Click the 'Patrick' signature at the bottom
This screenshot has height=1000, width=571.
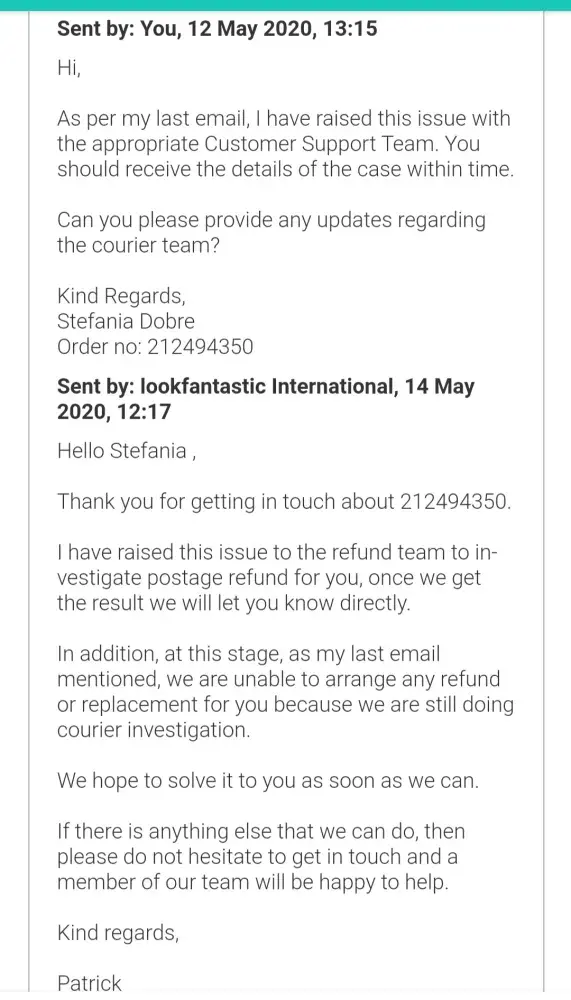coord(89,983)
